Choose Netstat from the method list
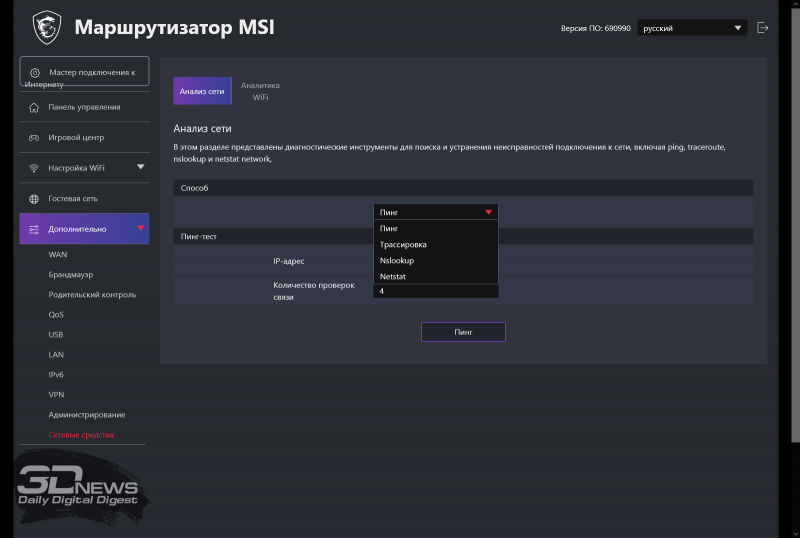 [436, 276]
